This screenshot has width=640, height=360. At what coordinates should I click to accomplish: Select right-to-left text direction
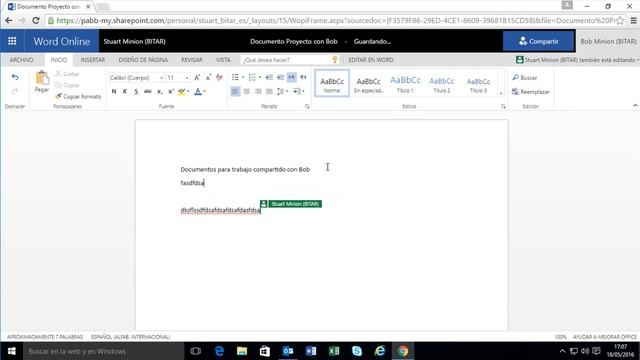(303, 77)
